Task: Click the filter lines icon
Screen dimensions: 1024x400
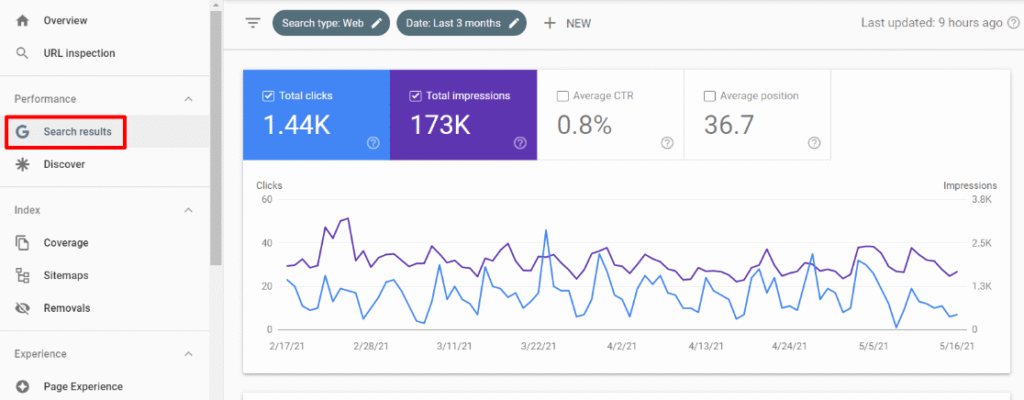Action: click(253, 23)
